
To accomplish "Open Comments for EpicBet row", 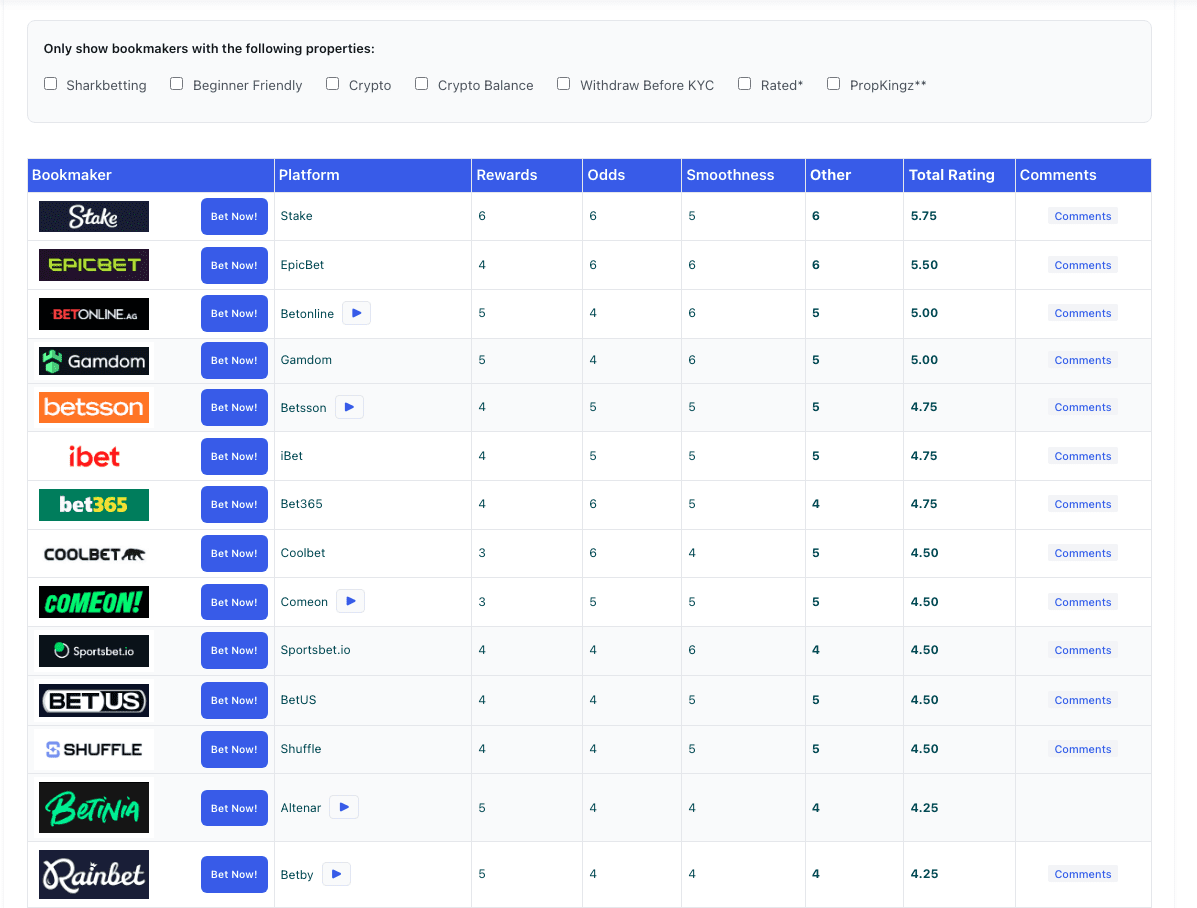I will (x=1082, y=265).
